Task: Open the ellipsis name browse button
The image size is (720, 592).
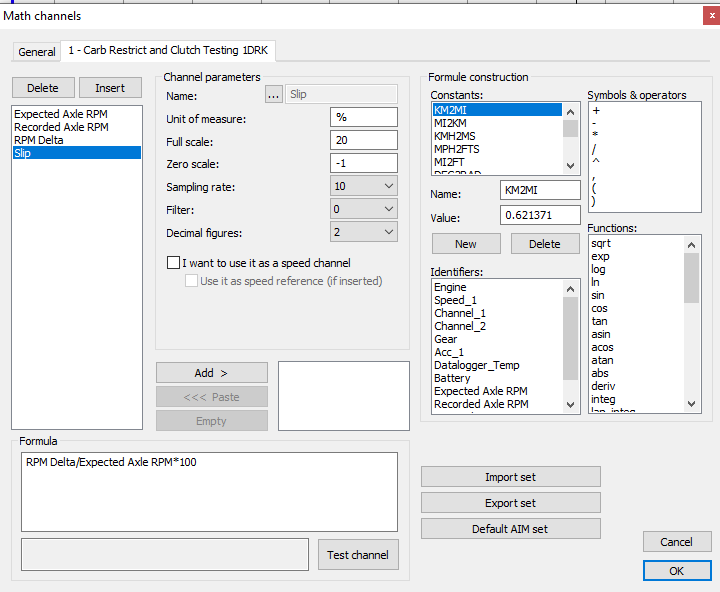Action: coord(274,95)
